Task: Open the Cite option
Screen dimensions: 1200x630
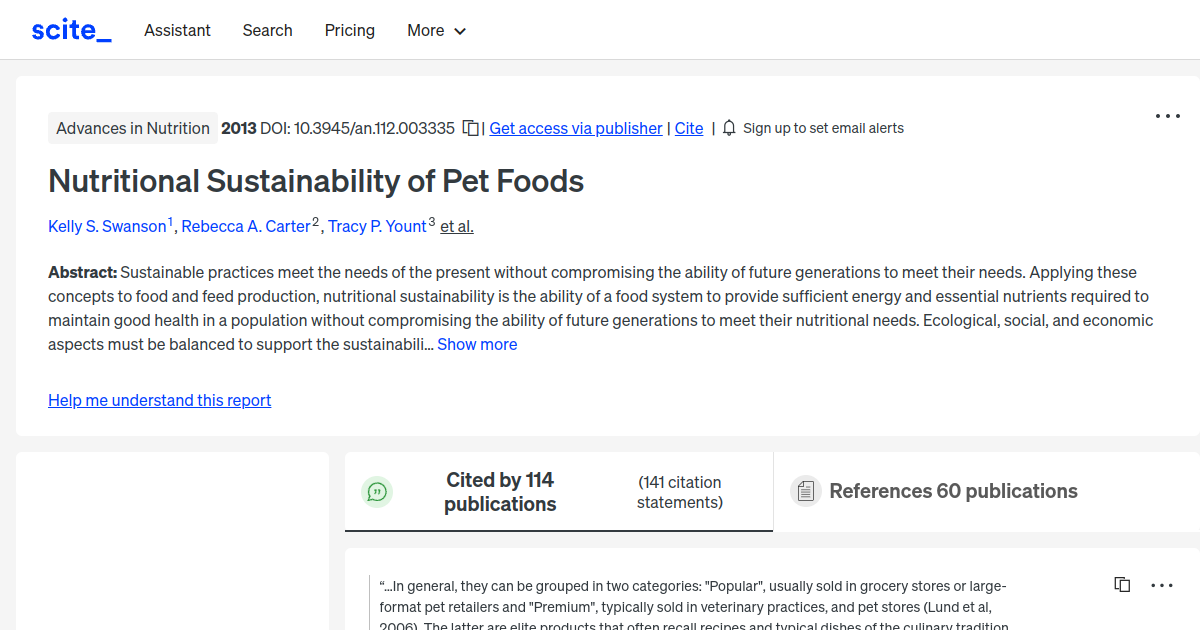Action: pyautogui.click(x=688, y=128)
